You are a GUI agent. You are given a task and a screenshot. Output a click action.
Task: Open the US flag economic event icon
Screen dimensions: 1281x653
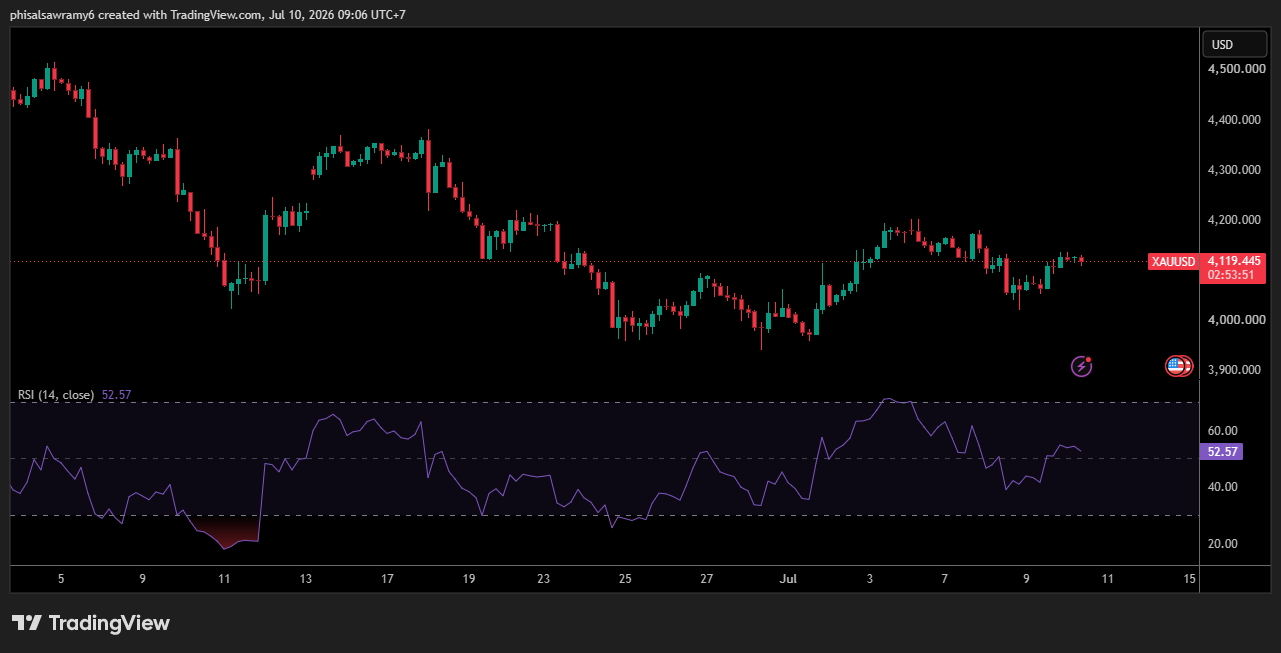tap(1178, 366)
